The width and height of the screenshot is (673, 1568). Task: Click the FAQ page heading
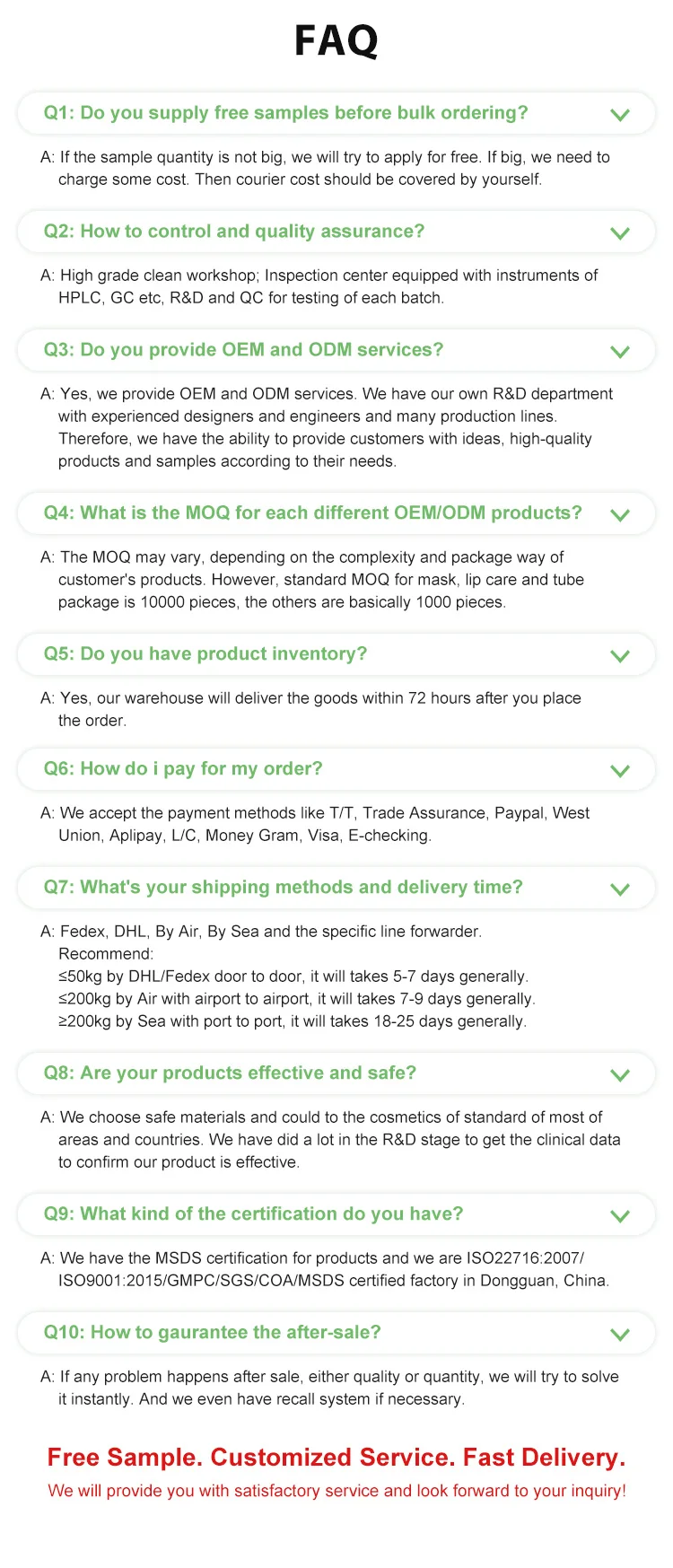[x=336, y=41]
